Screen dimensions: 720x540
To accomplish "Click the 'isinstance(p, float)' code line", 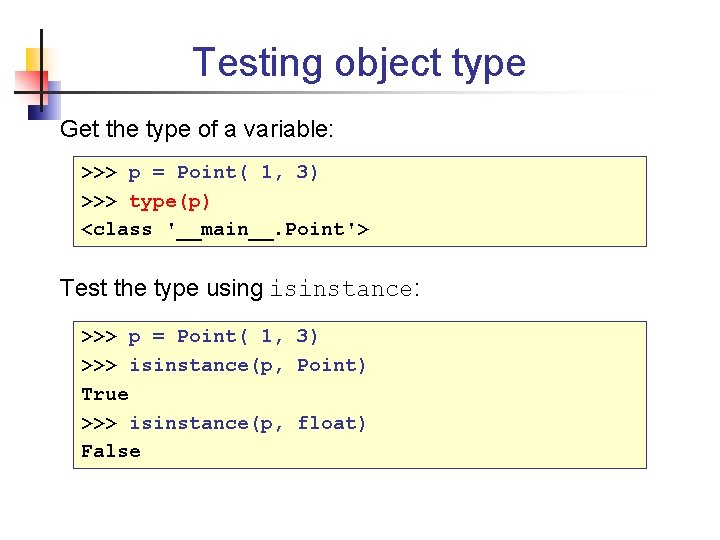I will [248, 423].
